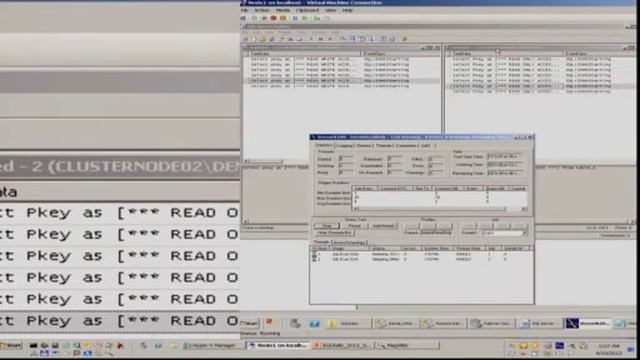The height and width of the screenshot is (360, 640).
Task: Switch to SQLRally PowerPoint taskbar button
Action: pos(342,345)
